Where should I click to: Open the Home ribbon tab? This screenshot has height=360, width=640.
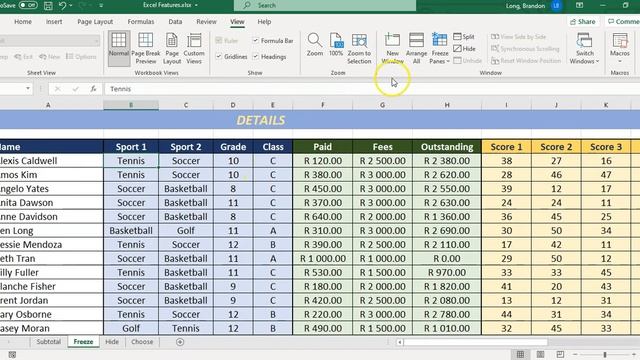tap(23, 22)
